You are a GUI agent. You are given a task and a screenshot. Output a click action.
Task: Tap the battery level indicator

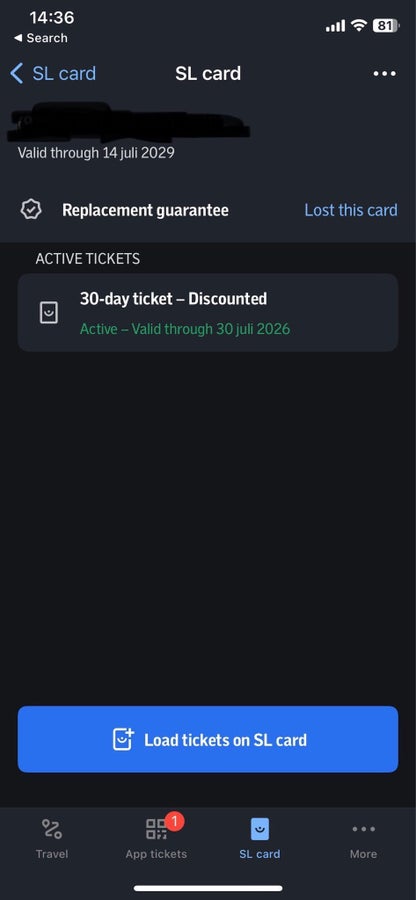tap(386, 25)
